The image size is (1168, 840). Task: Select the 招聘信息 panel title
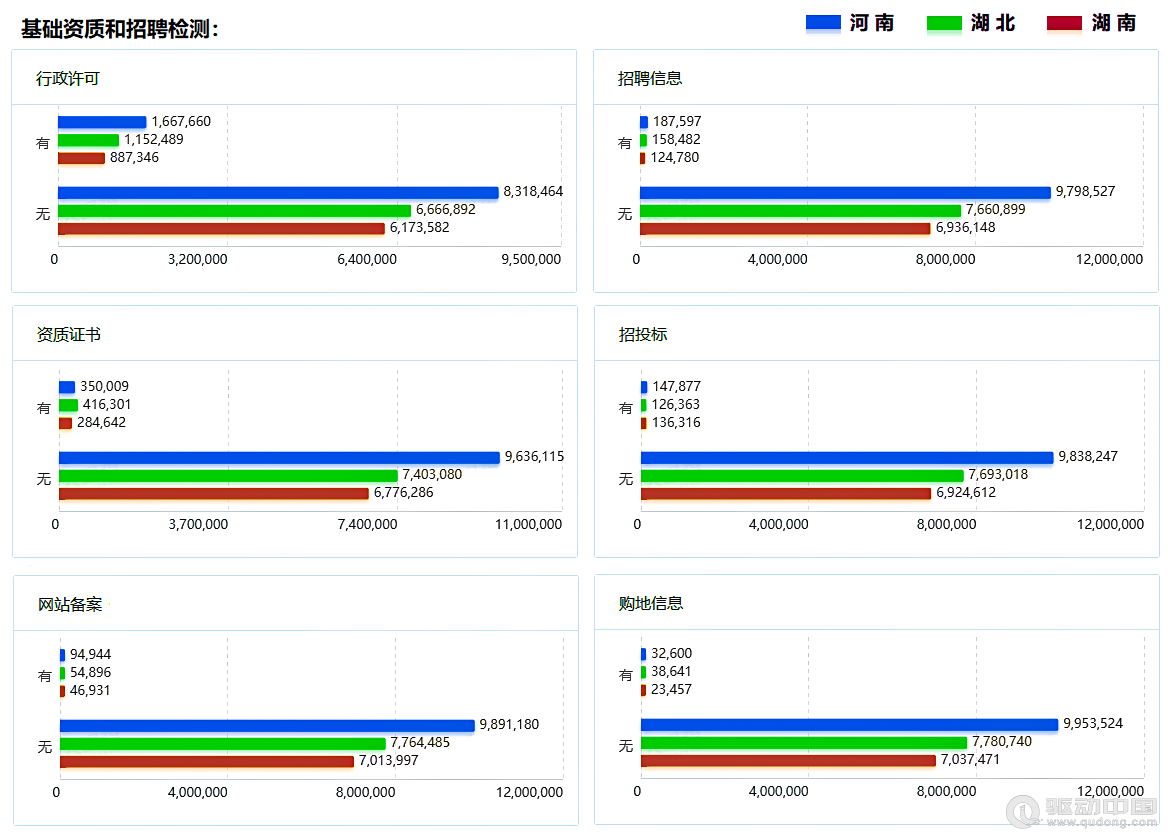click(x=650, y=78)
